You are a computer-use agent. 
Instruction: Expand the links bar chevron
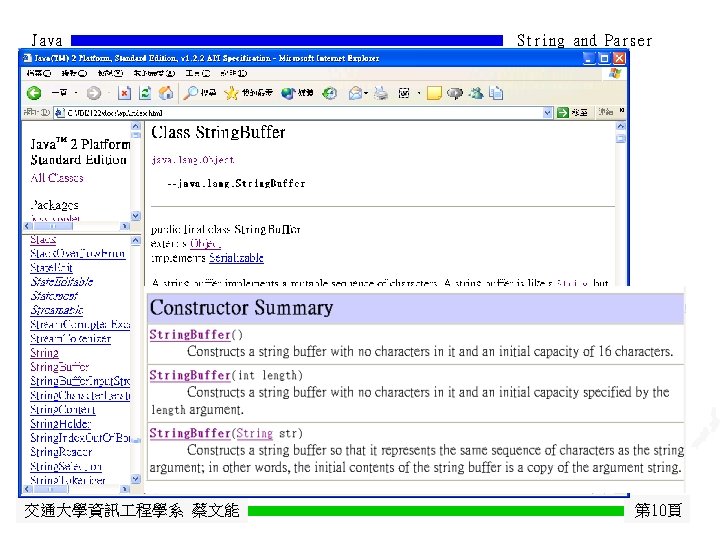pyautogui.click(x=622, y=111)
